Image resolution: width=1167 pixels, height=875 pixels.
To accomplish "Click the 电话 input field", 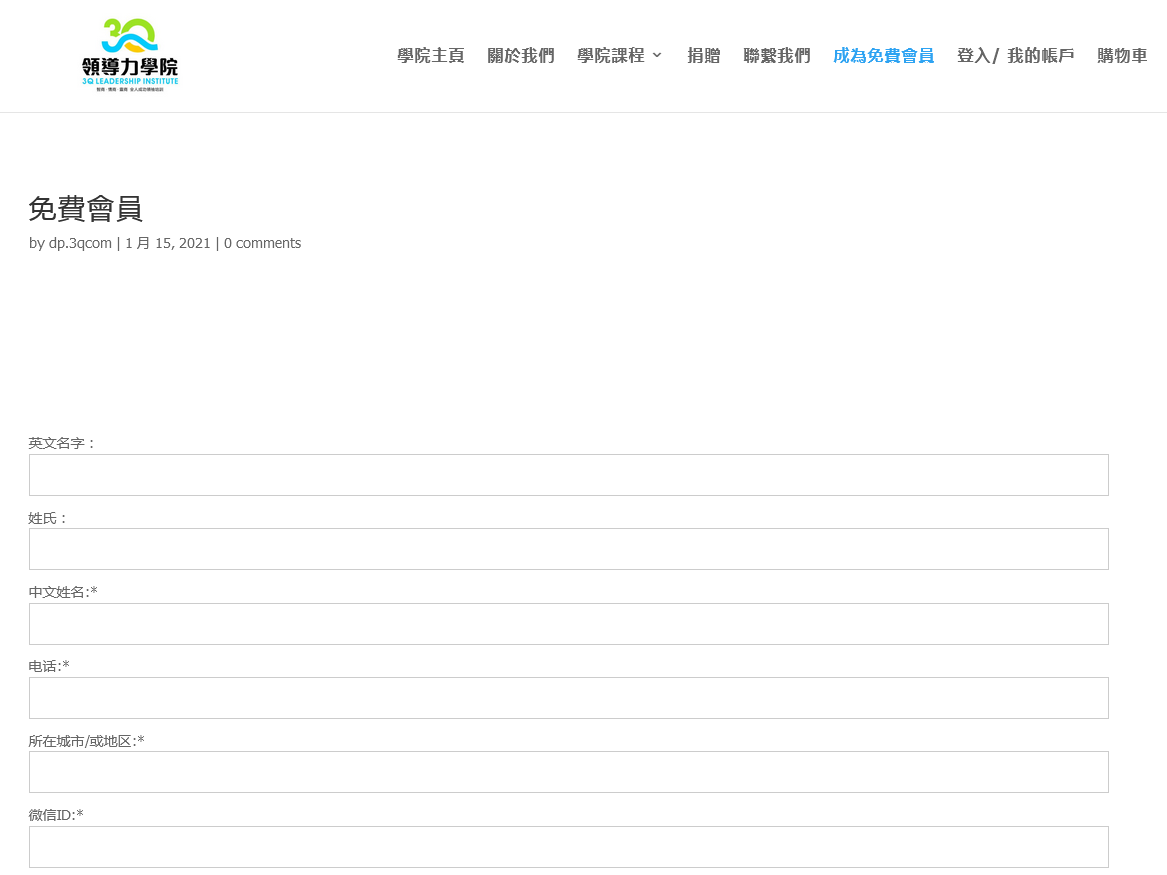I will click(569, 698).
